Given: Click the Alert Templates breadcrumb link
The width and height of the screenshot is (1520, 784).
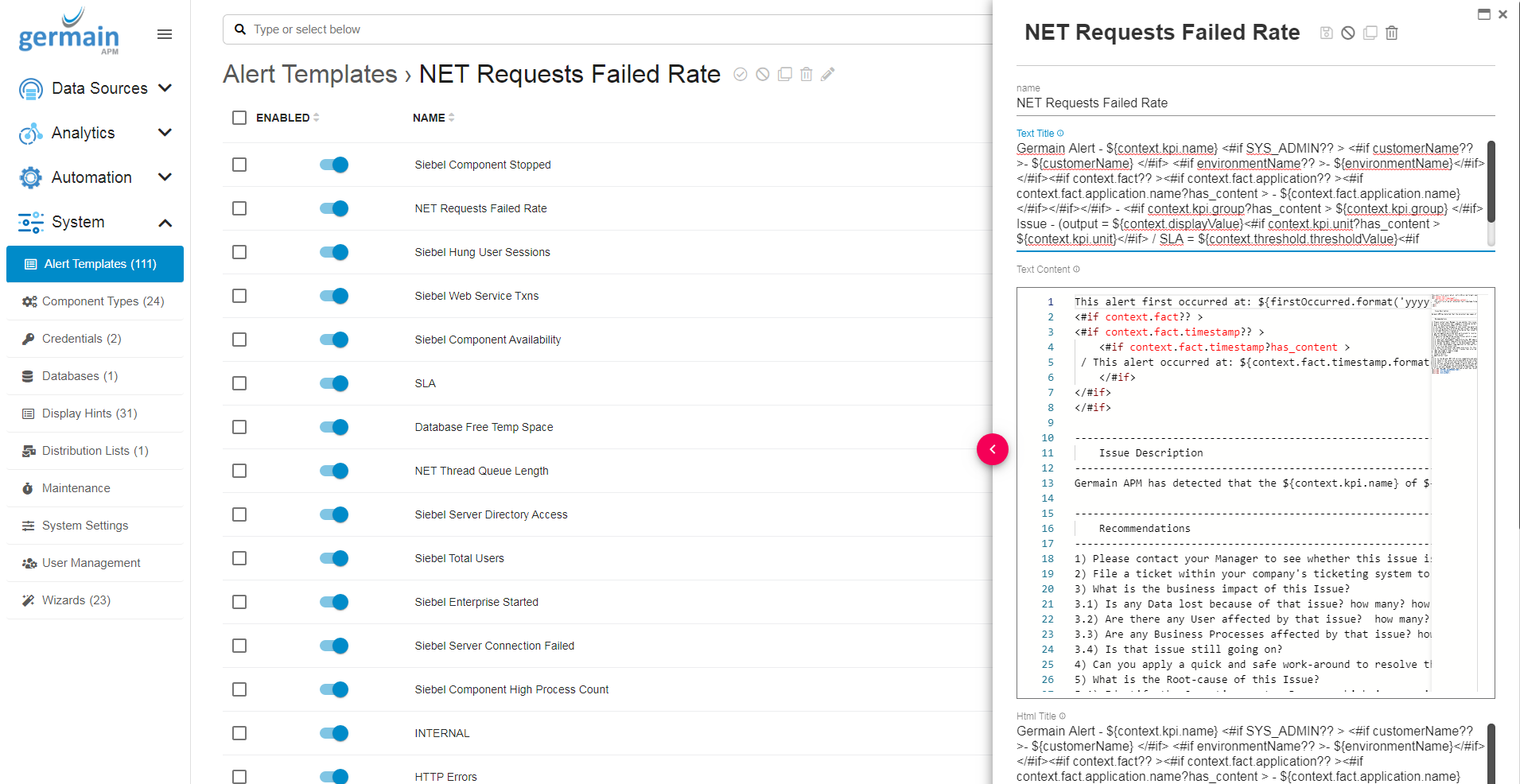Looking at the screenshot, I should point(309,74).
